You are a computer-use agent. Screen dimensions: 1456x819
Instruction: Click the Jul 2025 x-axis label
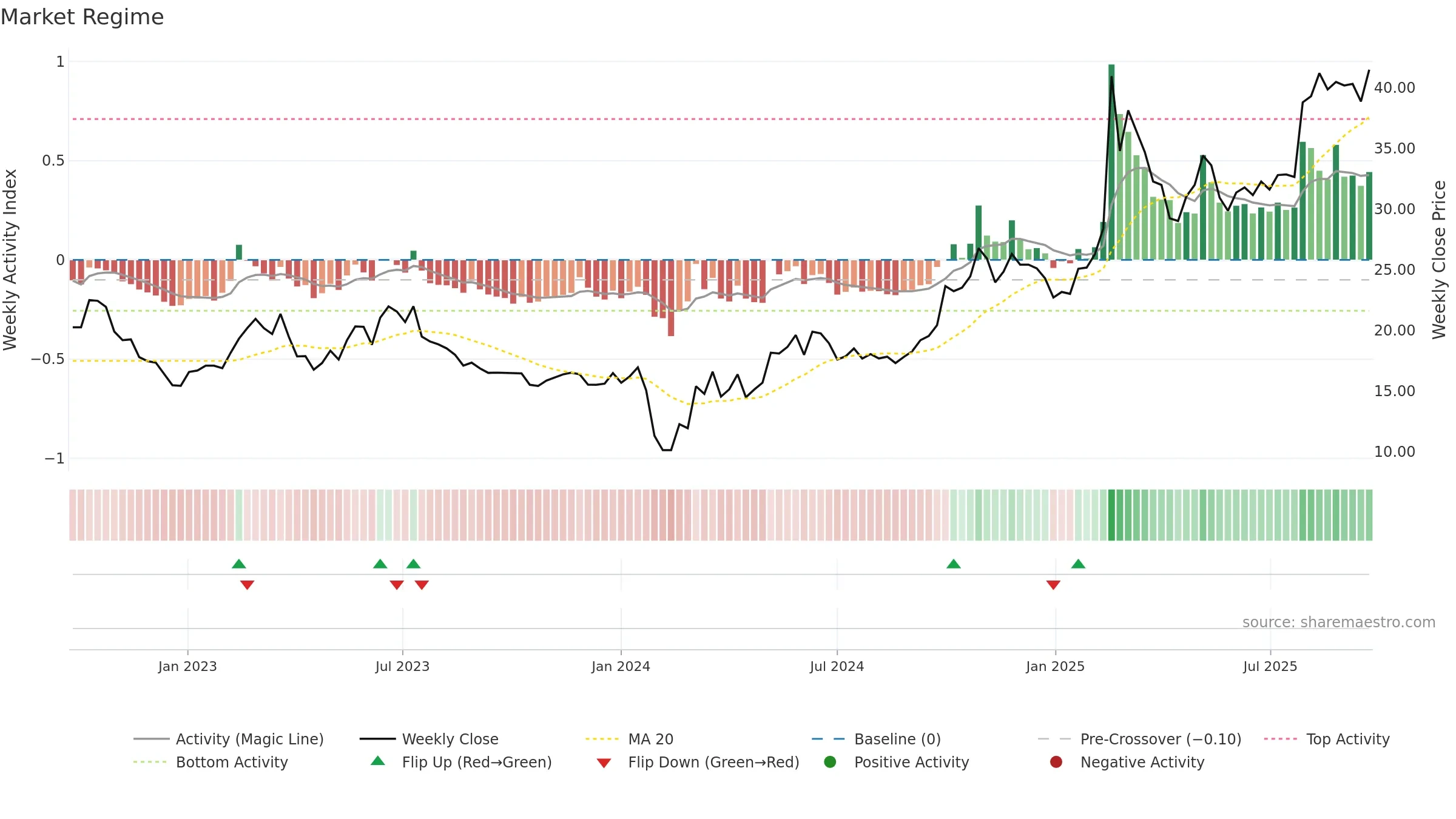[x=1270, y=666]
